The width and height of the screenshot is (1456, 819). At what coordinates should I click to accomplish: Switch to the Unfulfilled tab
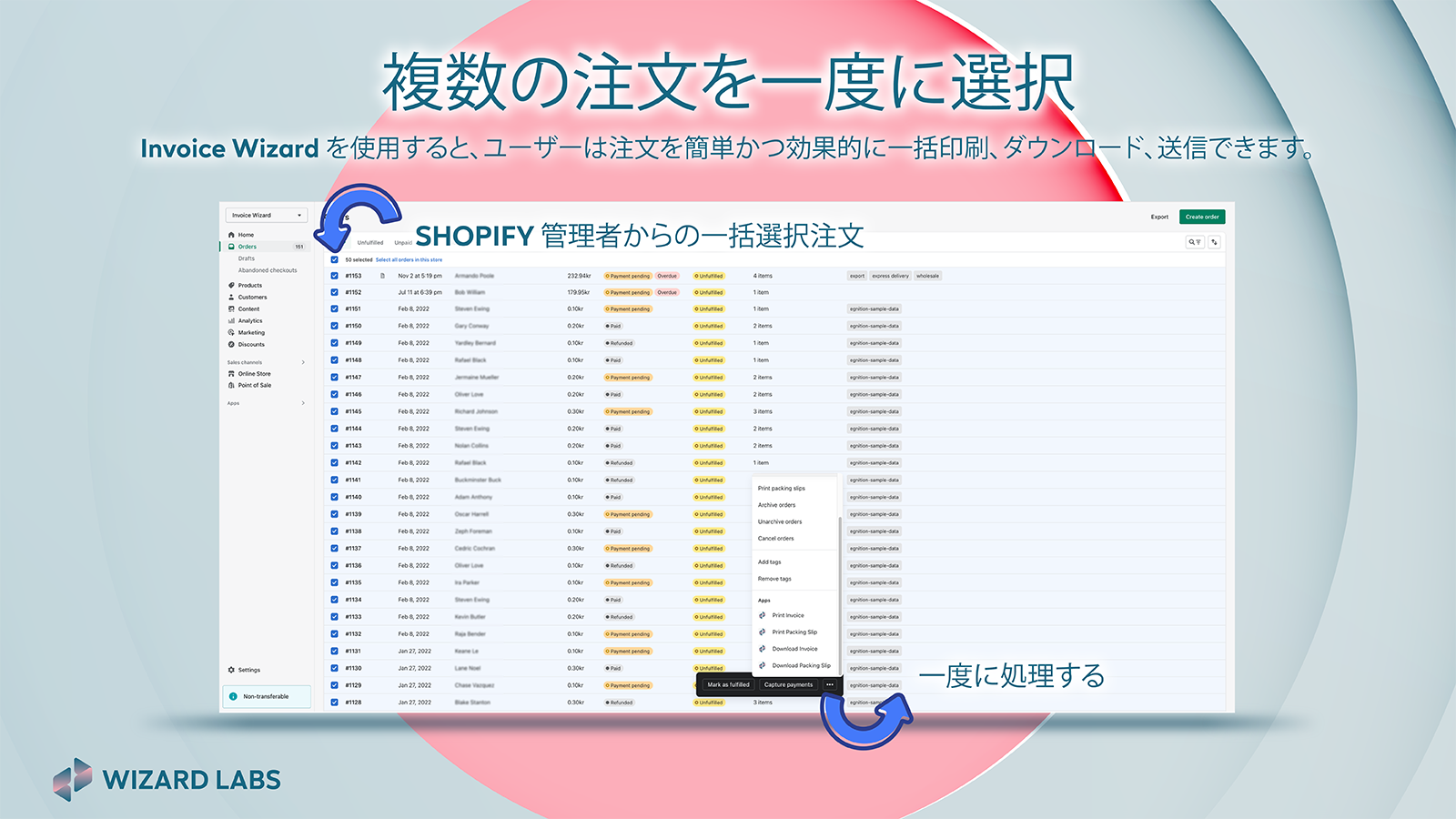pos(370,243)
